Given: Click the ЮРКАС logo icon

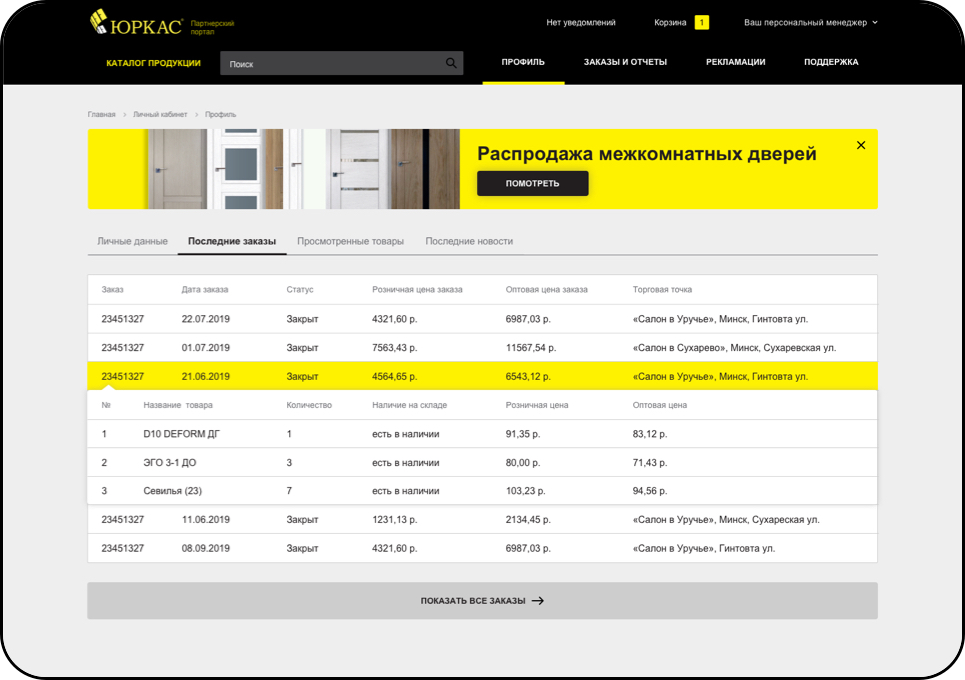Looking at the screenshot, I should click(98, 22).
